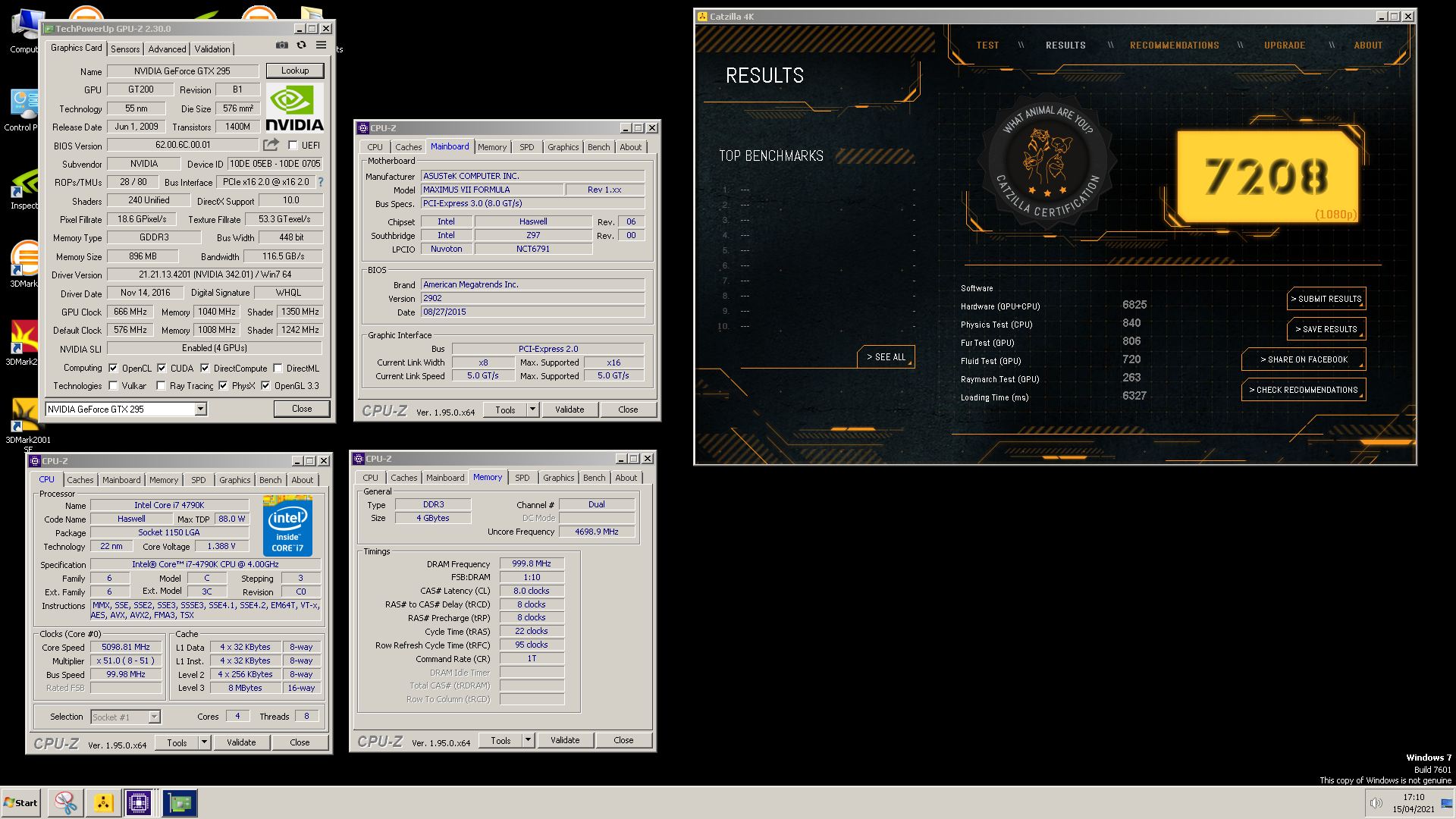Click SHARE ON FACEBOOK in Catzilla
The image size is (1456, 819).
[x=1304, y=359]
